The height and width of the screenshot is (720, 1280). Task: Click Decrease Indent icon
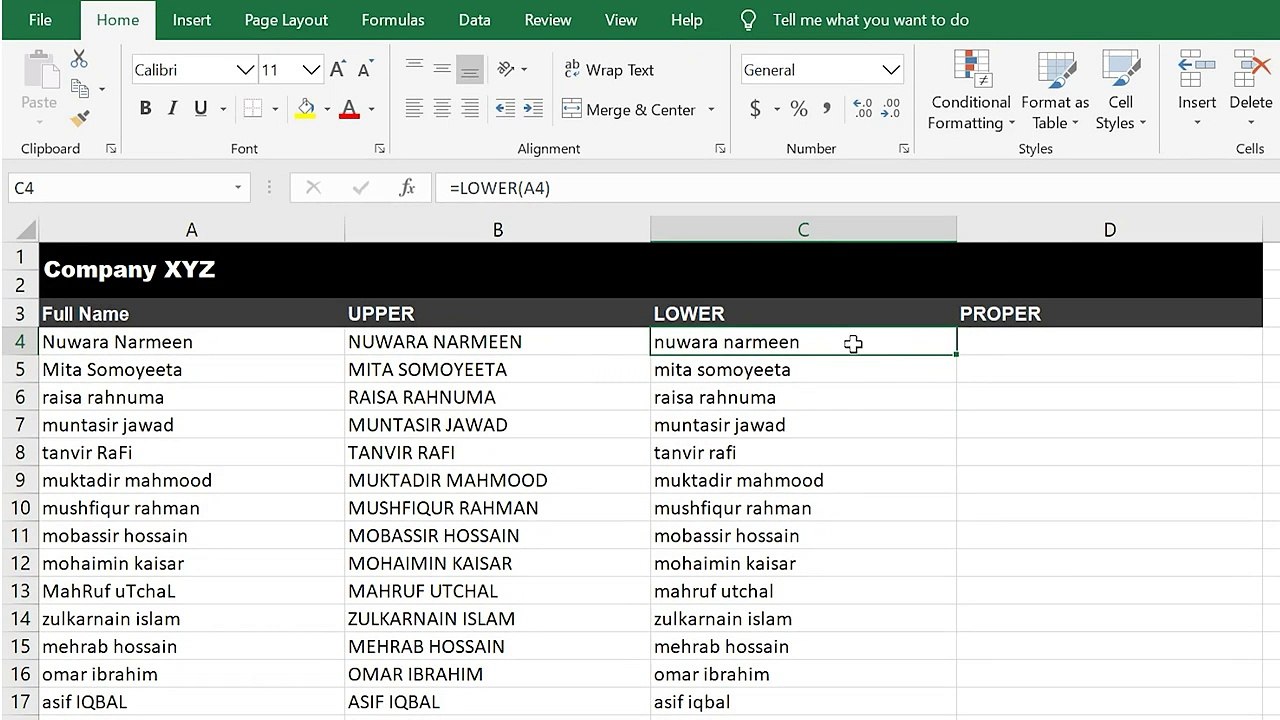pyautogui.click(x=506, y=108)
